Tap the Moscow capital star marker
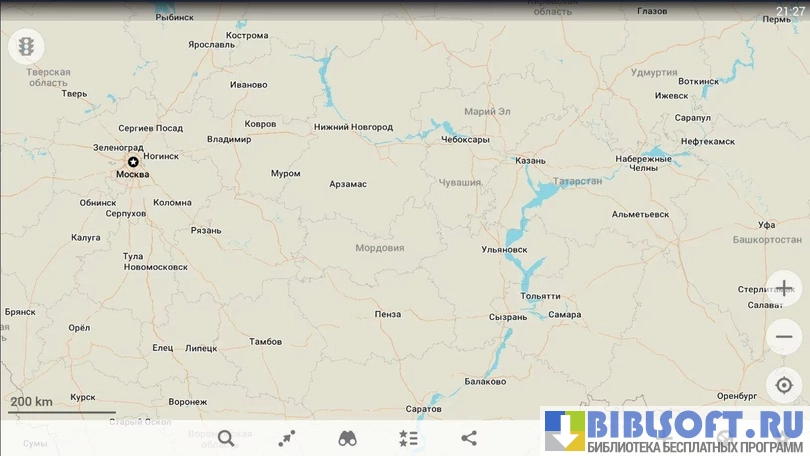Image resolution: width=810 pixels, height=456 pixels. (133, 162)
